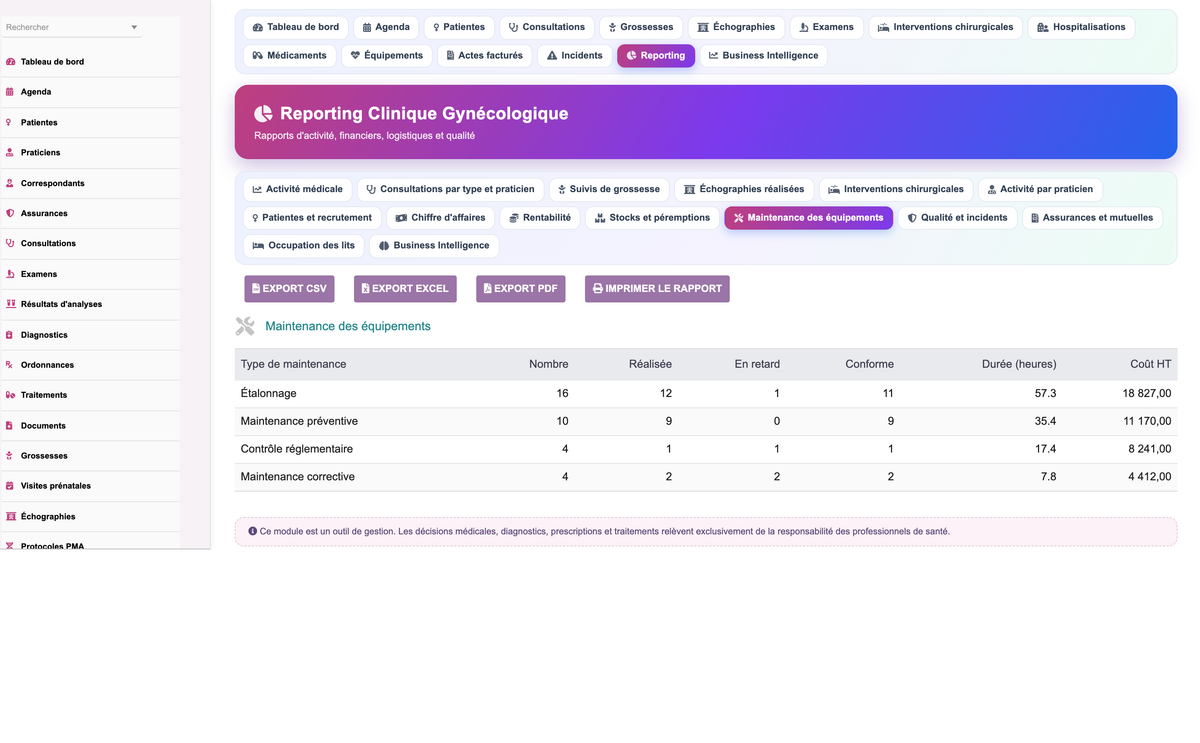Select the top Grossesses tab
The image size is (1200, 743).
(640, 27)
